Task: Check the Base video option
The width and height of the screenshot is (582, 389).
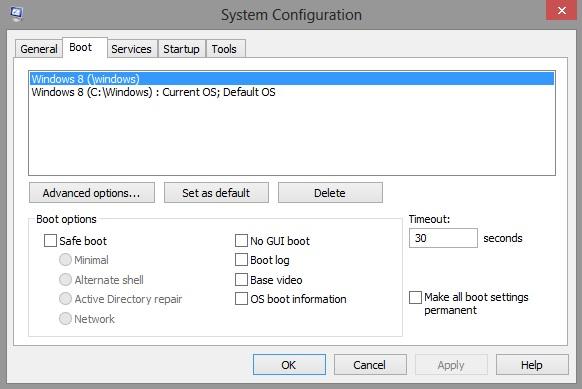Action: point(241,280)
